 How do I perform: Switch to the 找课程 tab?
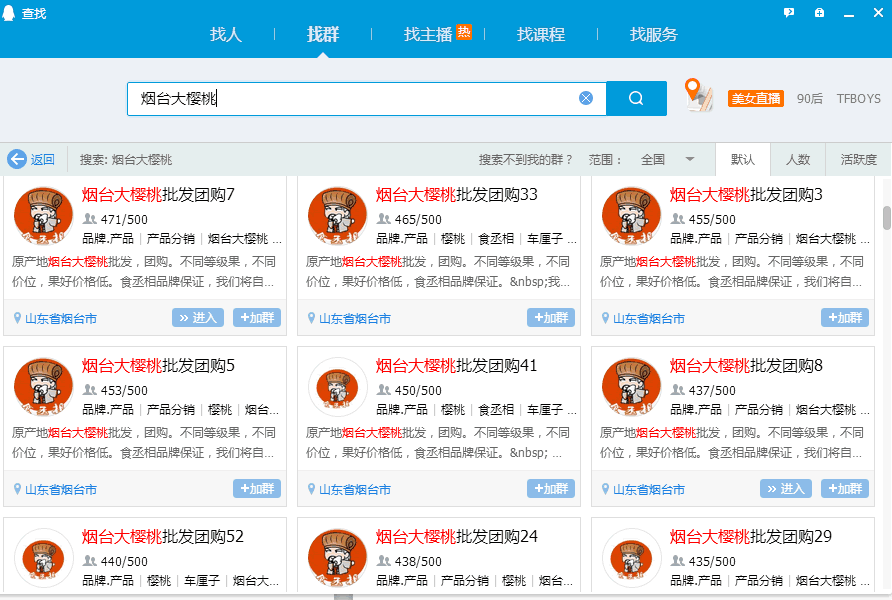540,33
